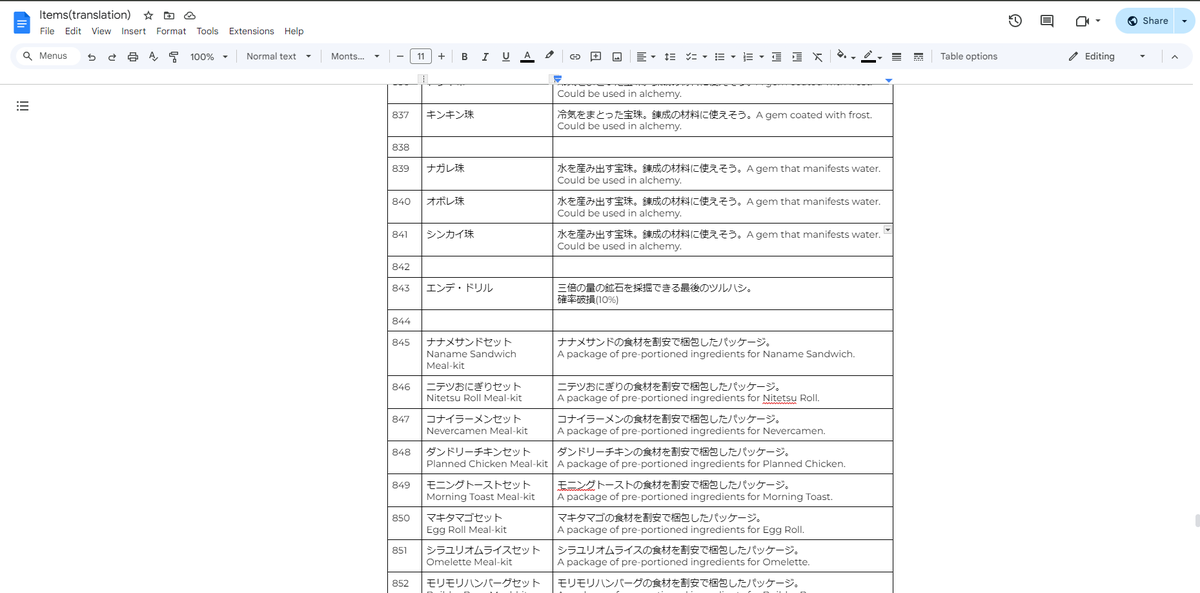Undo the last change

pyautogui.click(x=90, y=56)
